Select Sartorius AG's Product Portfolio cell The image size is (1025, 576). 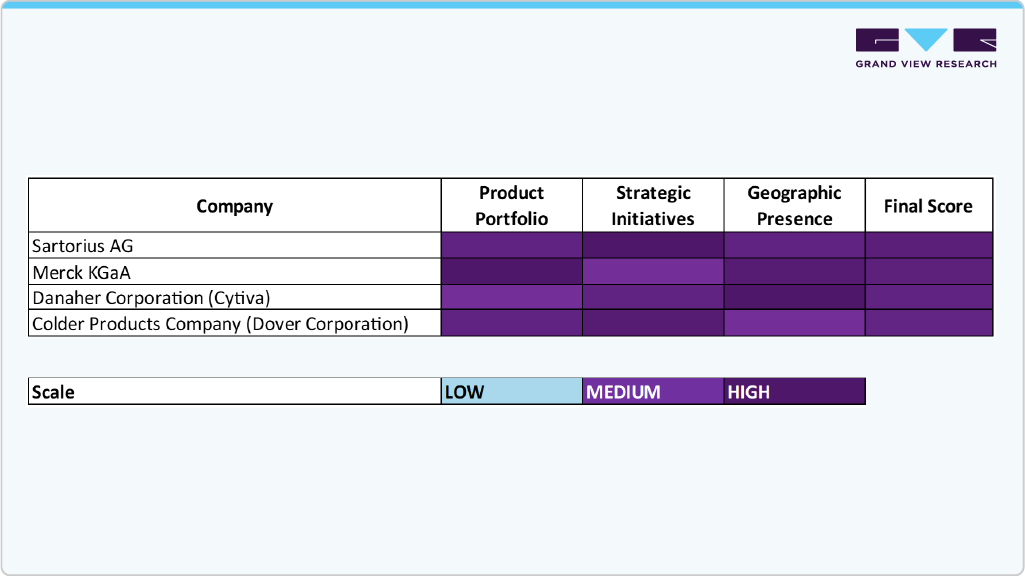511,245
